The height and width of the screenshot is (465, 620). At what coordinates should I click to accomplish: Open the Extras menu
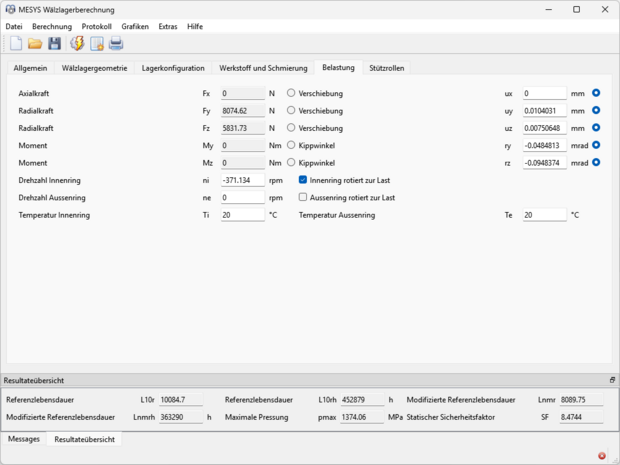click(168, 26)
